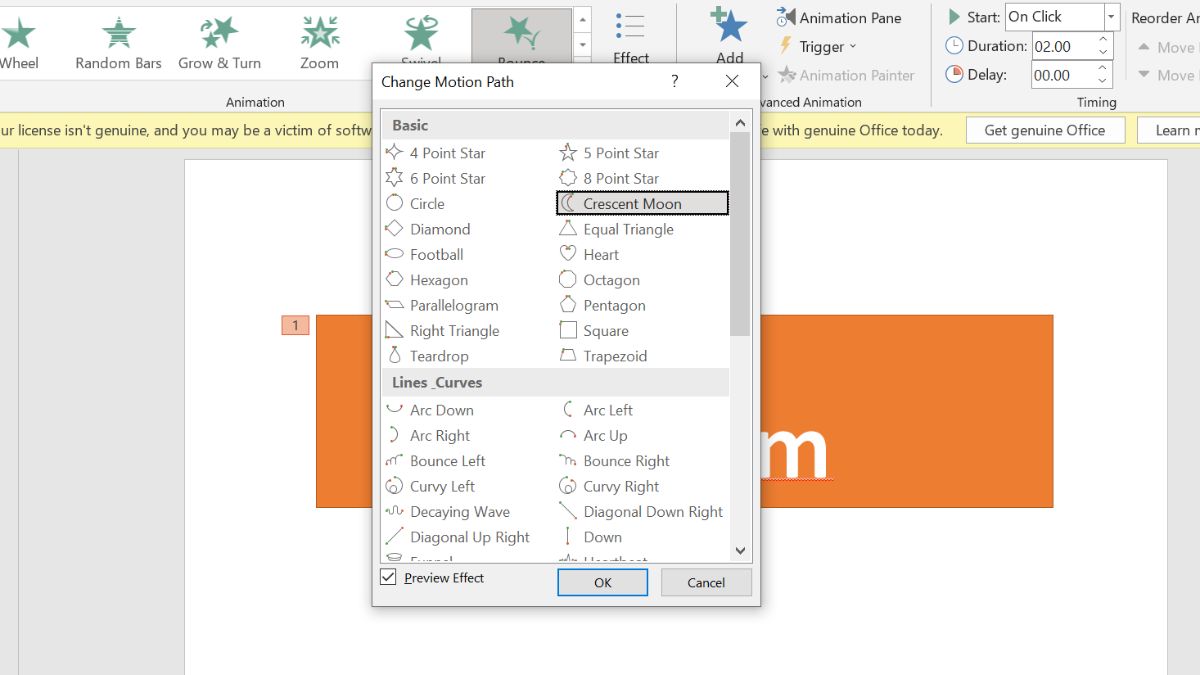This screenshot has height=675, width=1200.
Task: Choose the Right Triangle path
Action: click(442, 331)
